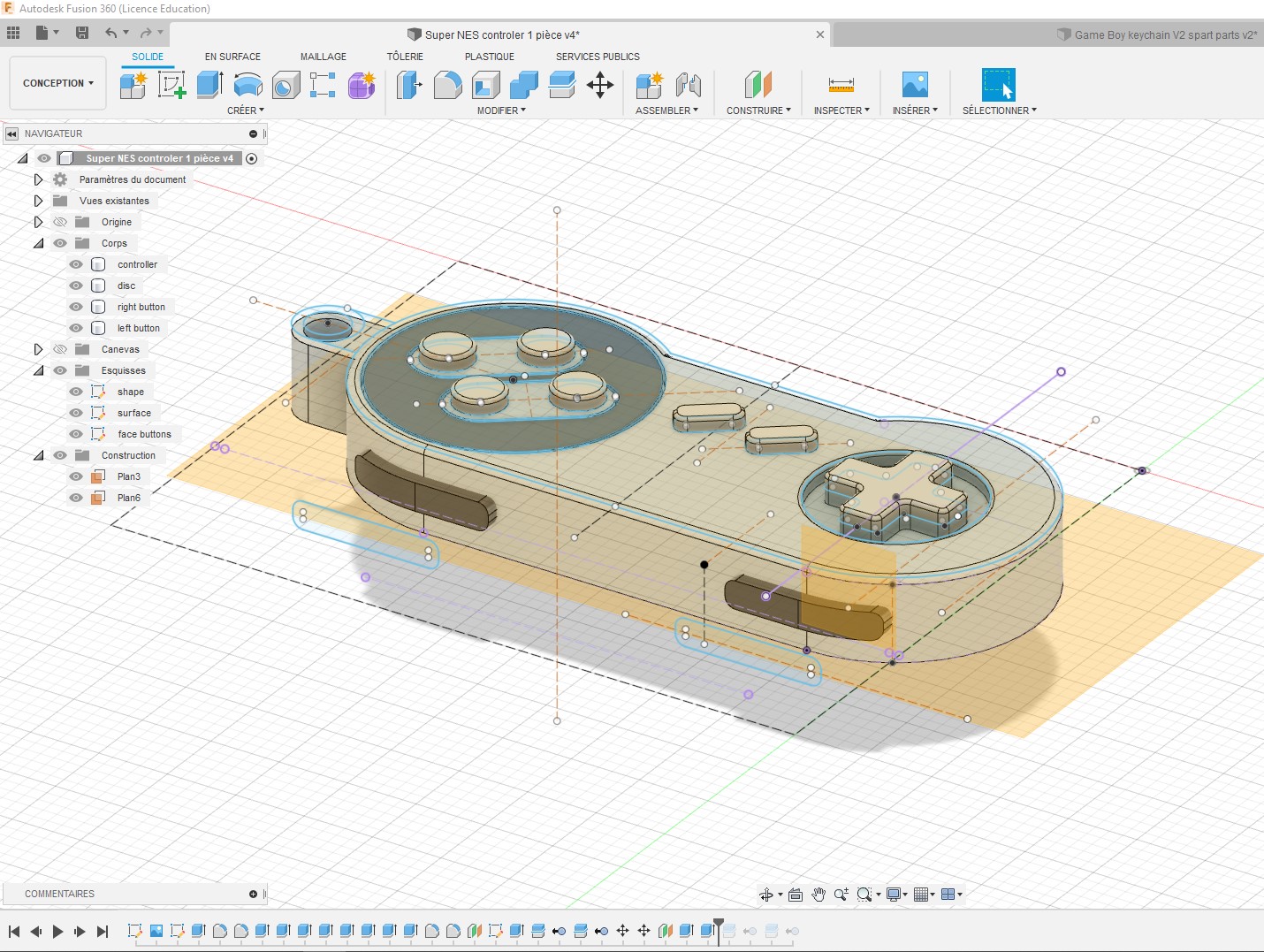
Task: Choose the Fillet tool in Modifier
Action: (x=448, y=85)
